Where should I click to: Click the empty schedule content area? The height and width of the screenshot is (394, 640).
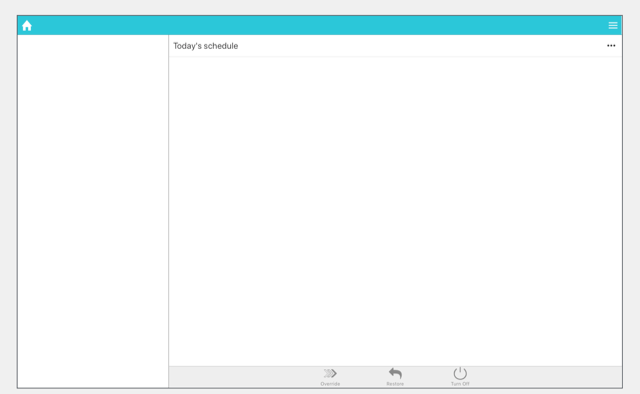click(x=395, y=211)
